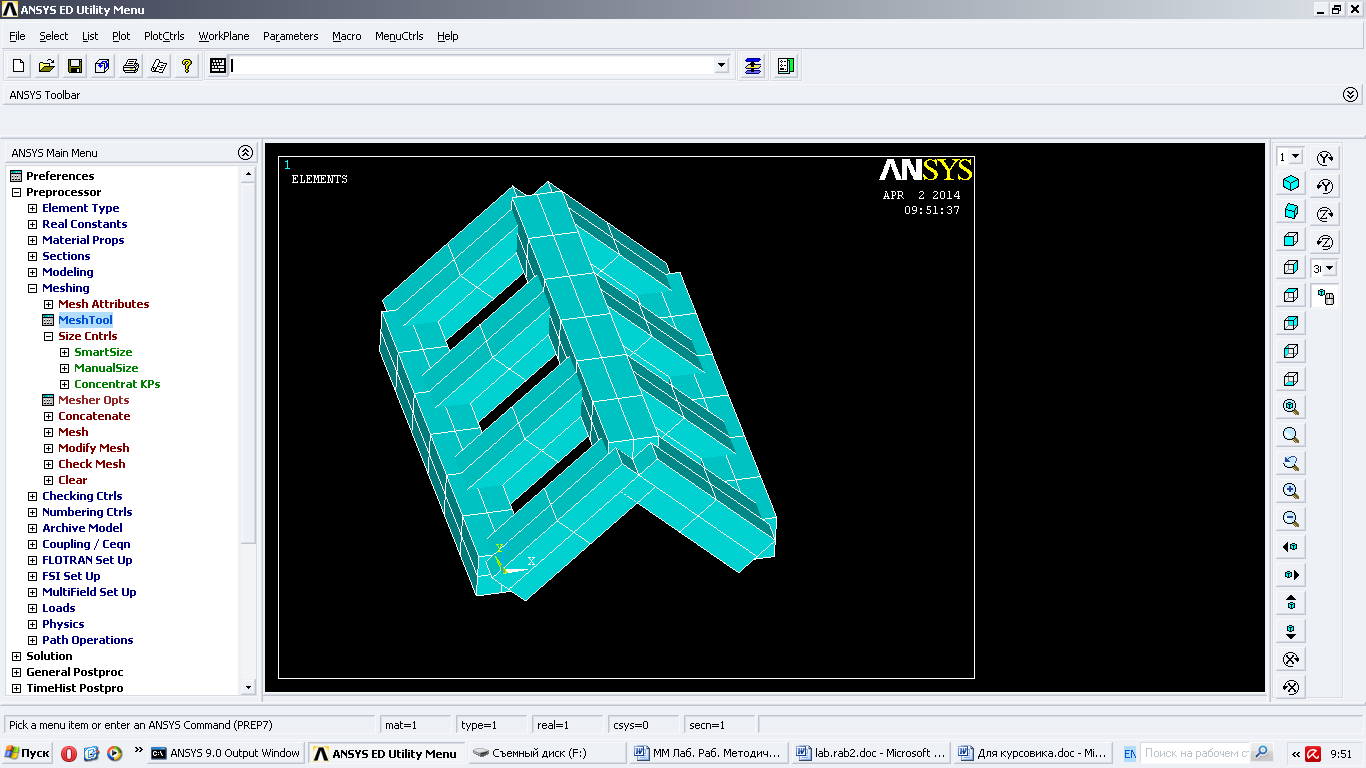Open Mesher Opts dialog

(93, 400)
